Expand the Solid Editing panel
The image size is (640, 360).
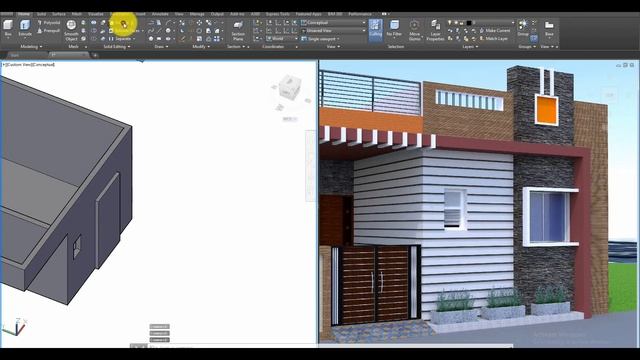(117, 47)
